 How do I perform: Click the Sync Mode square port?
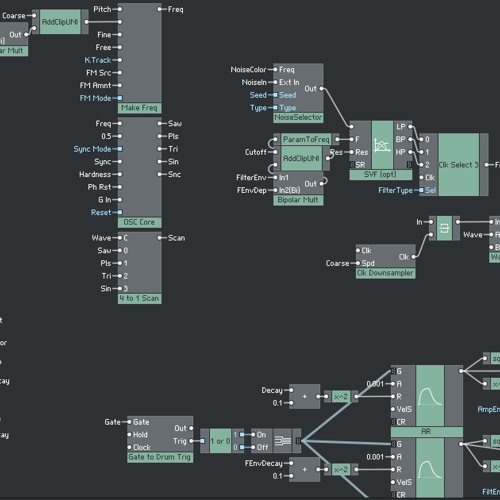[x=120, y=149]
